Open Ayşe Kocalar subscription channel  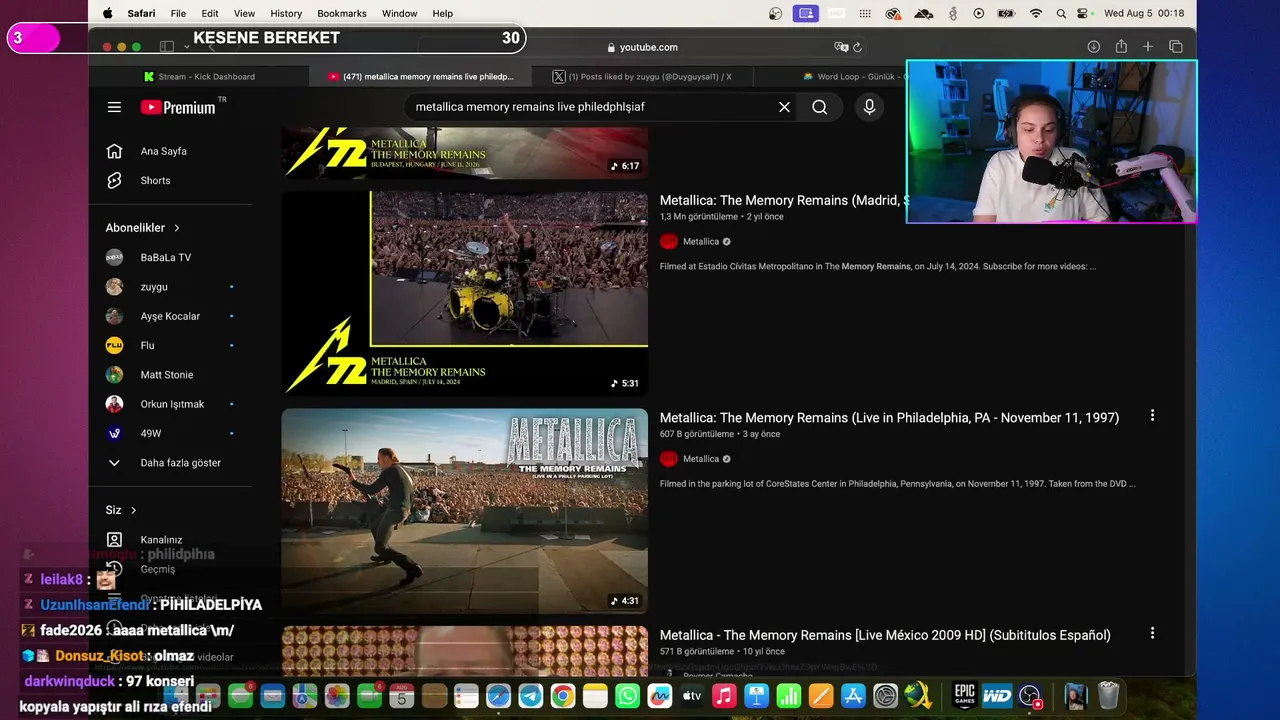coord(171,316)
